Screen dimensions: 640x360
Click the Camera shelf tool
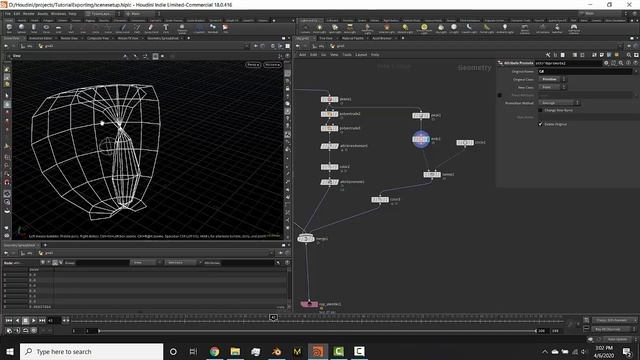pyautogui.click(x=305, y=29)
